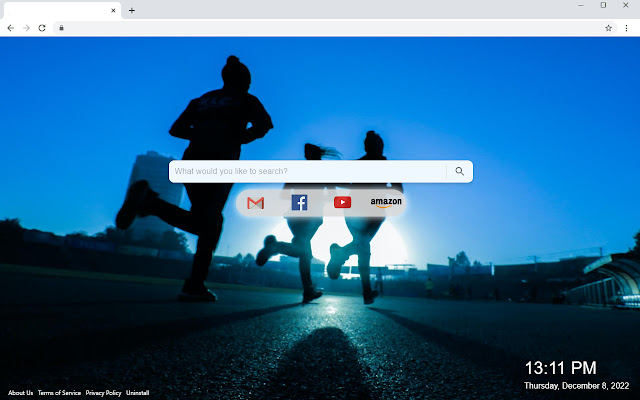Open the YouTube shortcut icon
This screenshot has width=640, height=400.
click(x=342, y=202)
